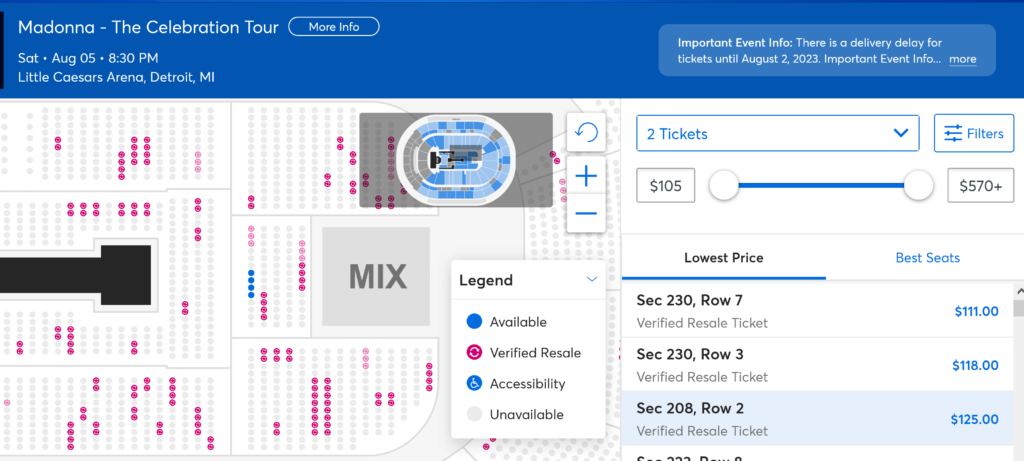Click the Verified Resale legend icon
This screenshot has width=1024, height=461.
tap(474, 353)
